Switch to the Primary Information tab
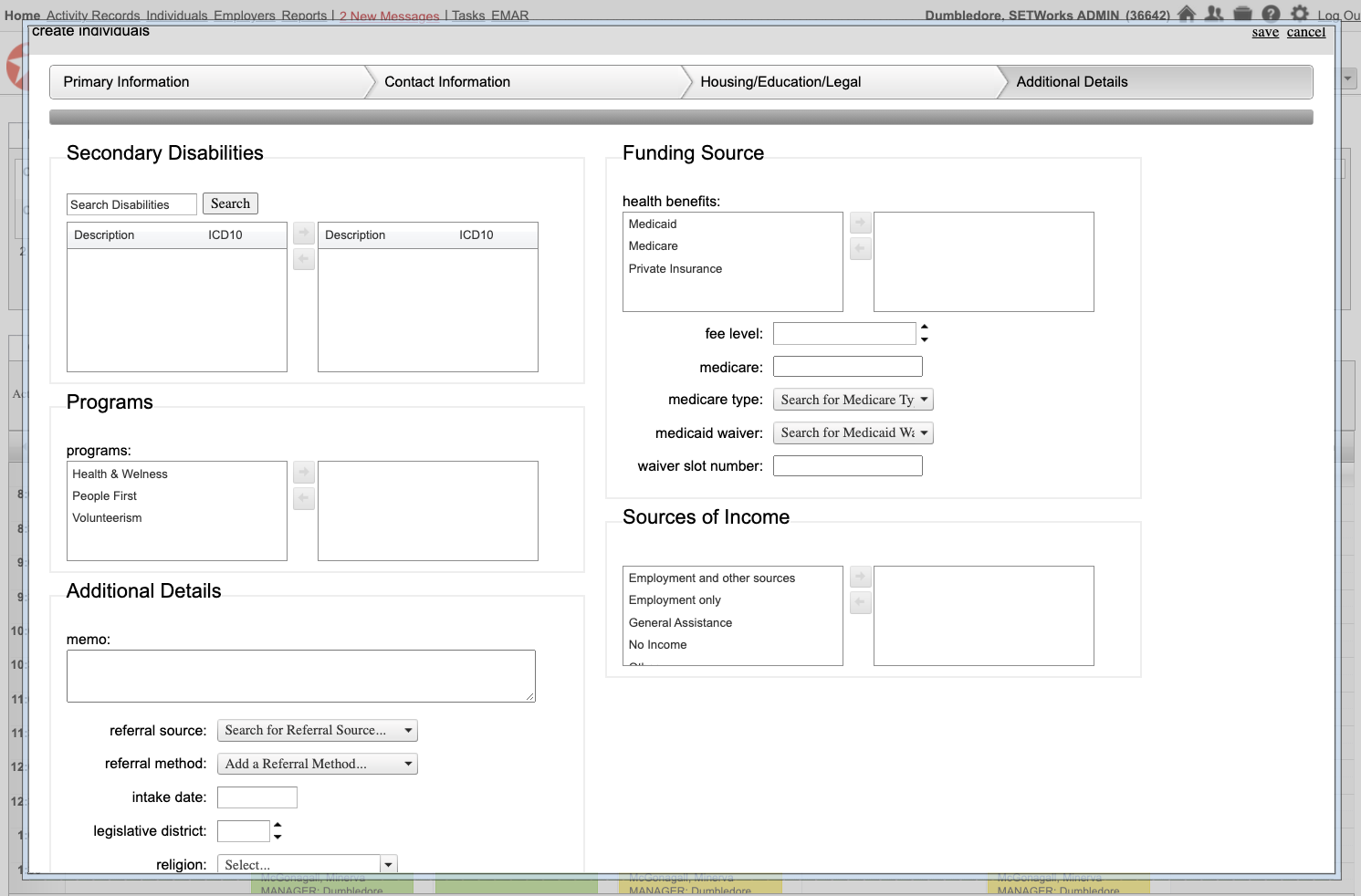The height and width of the screenshot is (896, 1361). pos(208,82)
